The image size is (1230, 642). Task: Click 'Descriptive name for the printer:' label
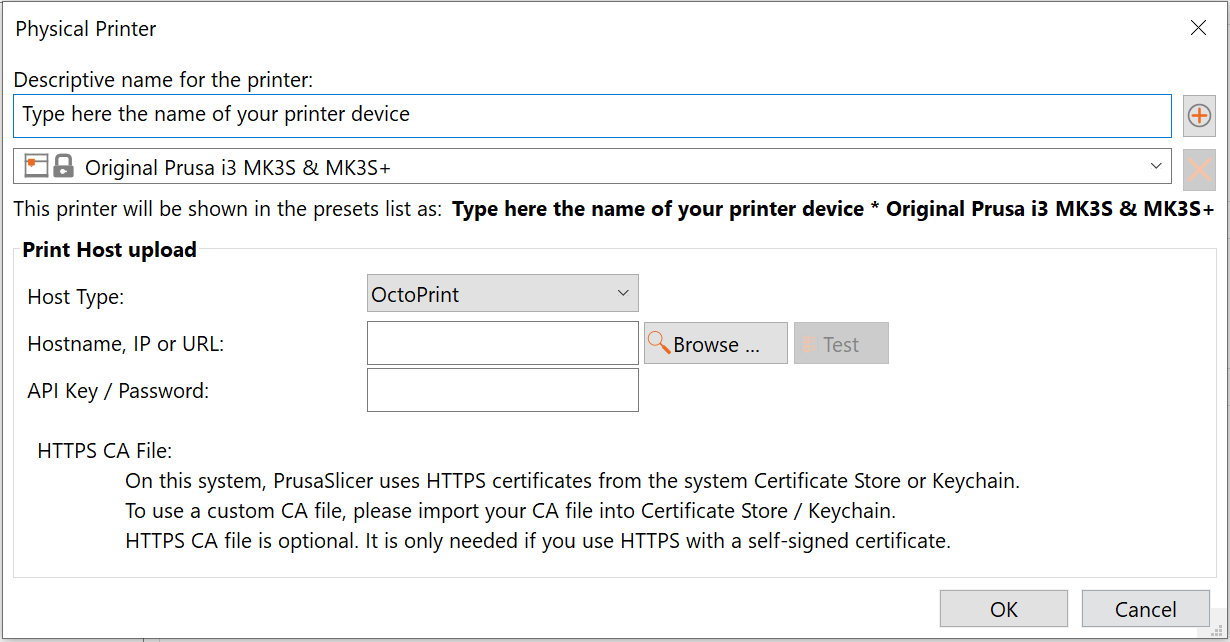[x=164, y=80]
